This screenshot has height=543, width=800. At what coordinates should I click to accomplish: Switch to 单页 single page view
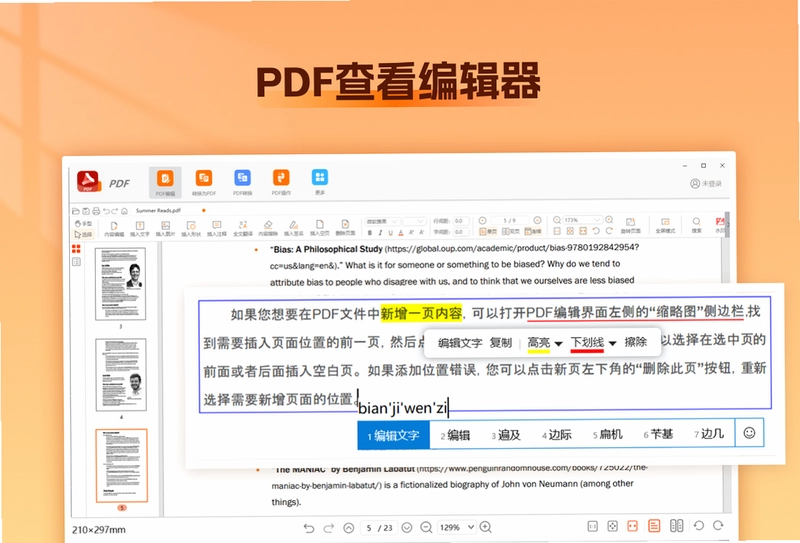(488, 232)
